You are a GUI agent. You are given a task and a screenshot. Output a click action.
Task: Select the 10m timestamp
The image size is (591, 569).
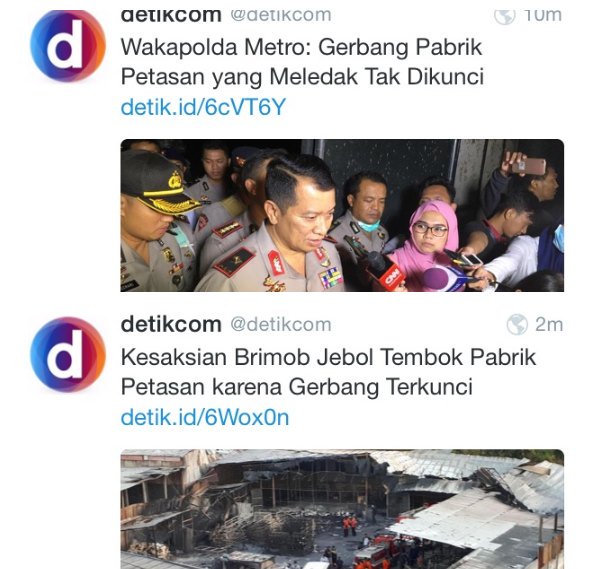coord(543,16)
